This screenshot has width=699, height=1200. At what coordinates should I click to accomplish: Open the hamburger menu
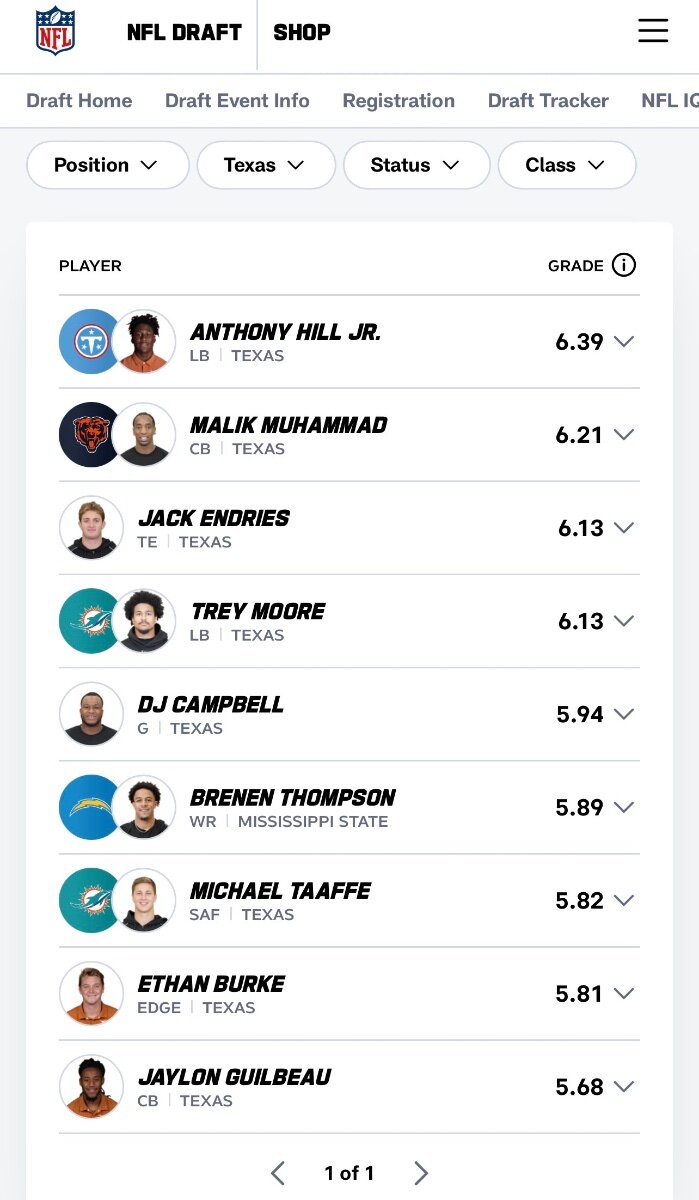pyautogui.click(x=653, y=31)
